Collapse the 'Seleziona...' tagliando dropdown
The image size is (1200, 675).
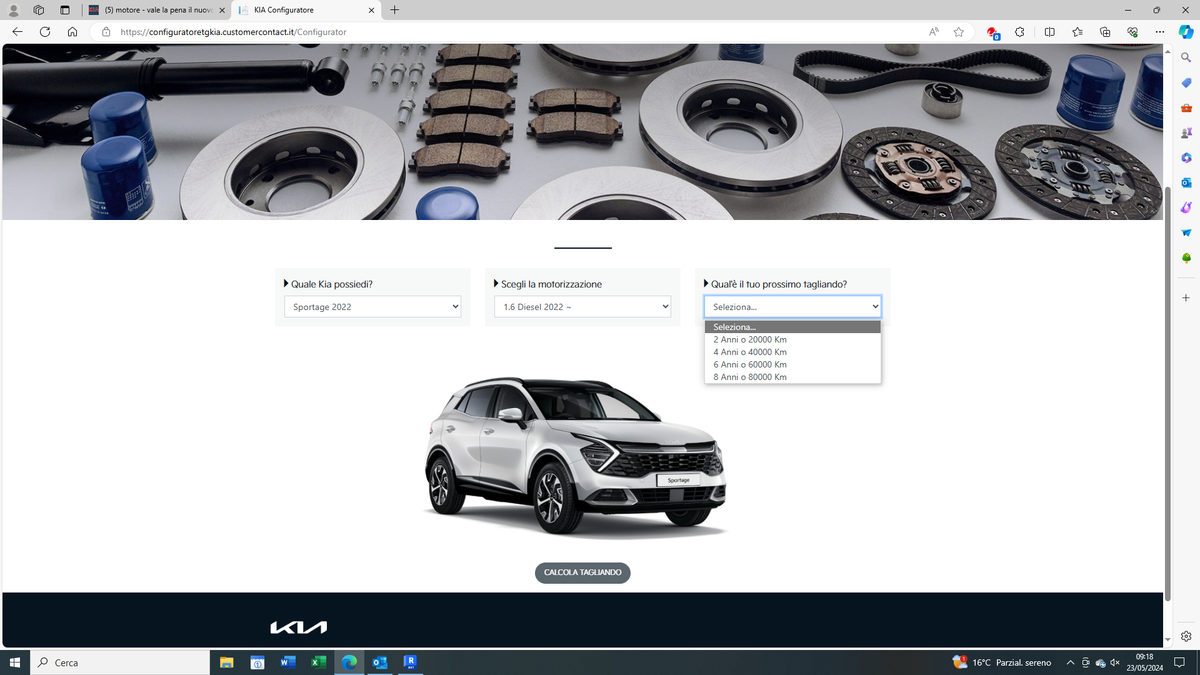click(792, 307)
